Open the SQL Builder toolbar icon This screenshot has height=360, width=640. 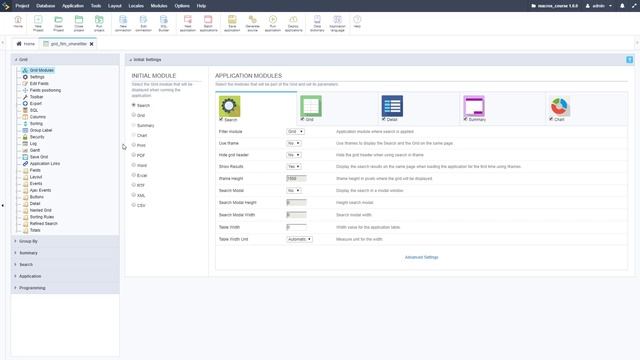tap(164, 23)
